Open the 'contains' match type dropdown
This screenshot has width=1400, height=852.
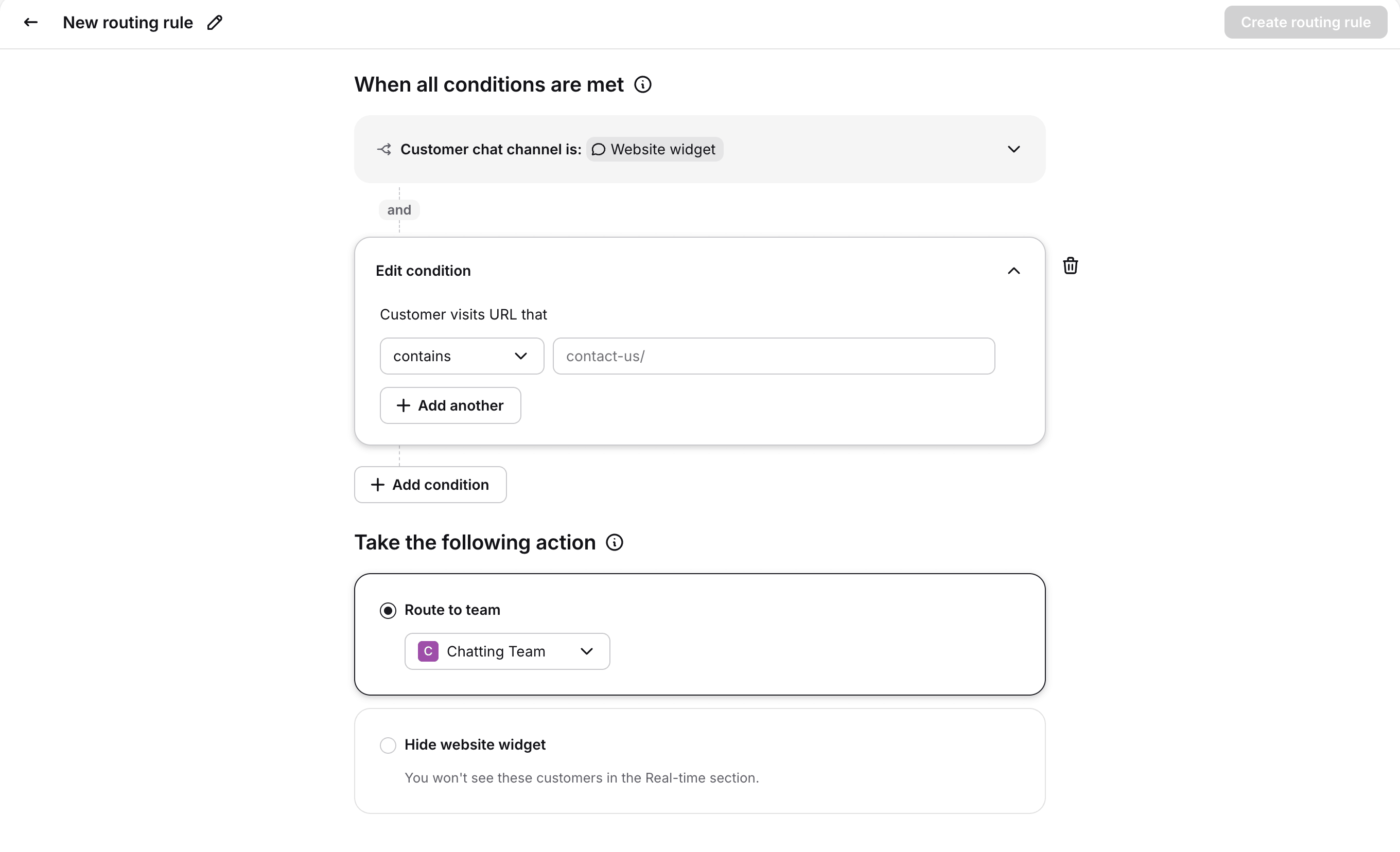click(x=462, y=356)
